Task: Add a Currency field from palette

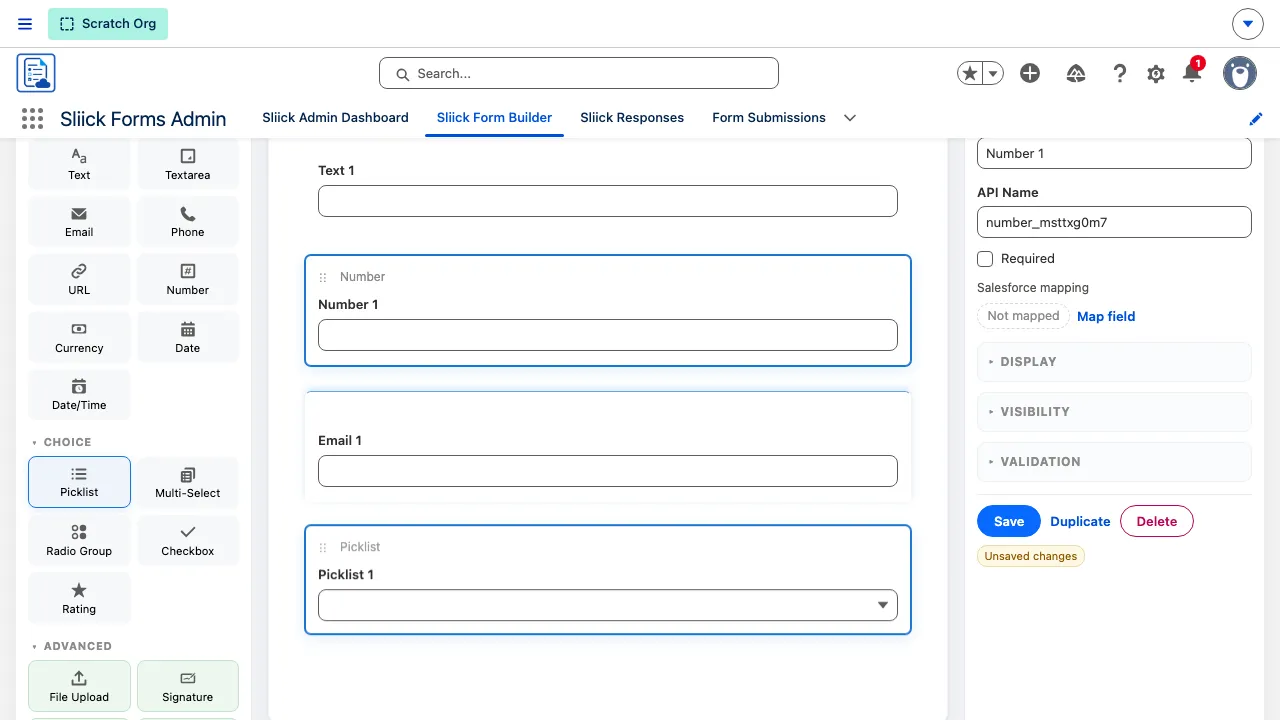Action: [x=79, y=338]
